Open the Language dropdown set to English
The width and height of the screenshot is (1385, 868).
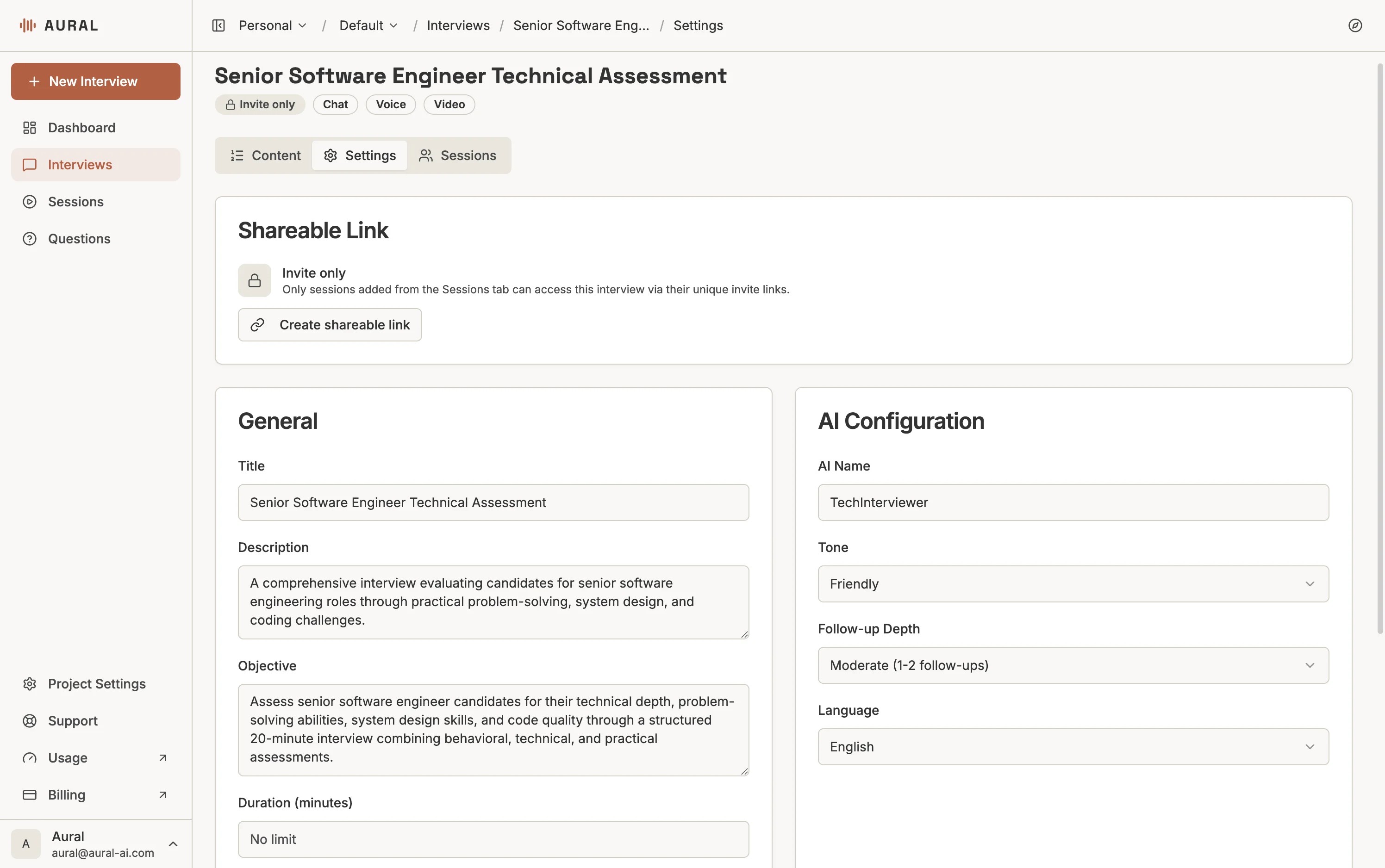(x=1073, y=747)
